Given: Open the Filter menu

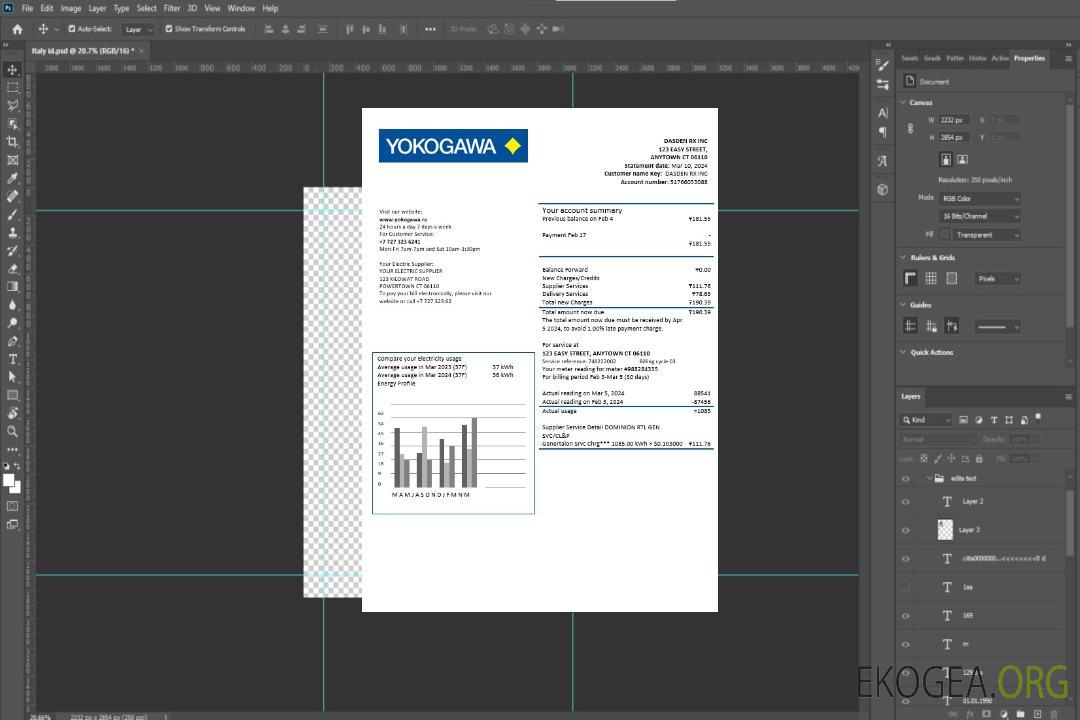Looking at the screenshot, I should point(172,8).
